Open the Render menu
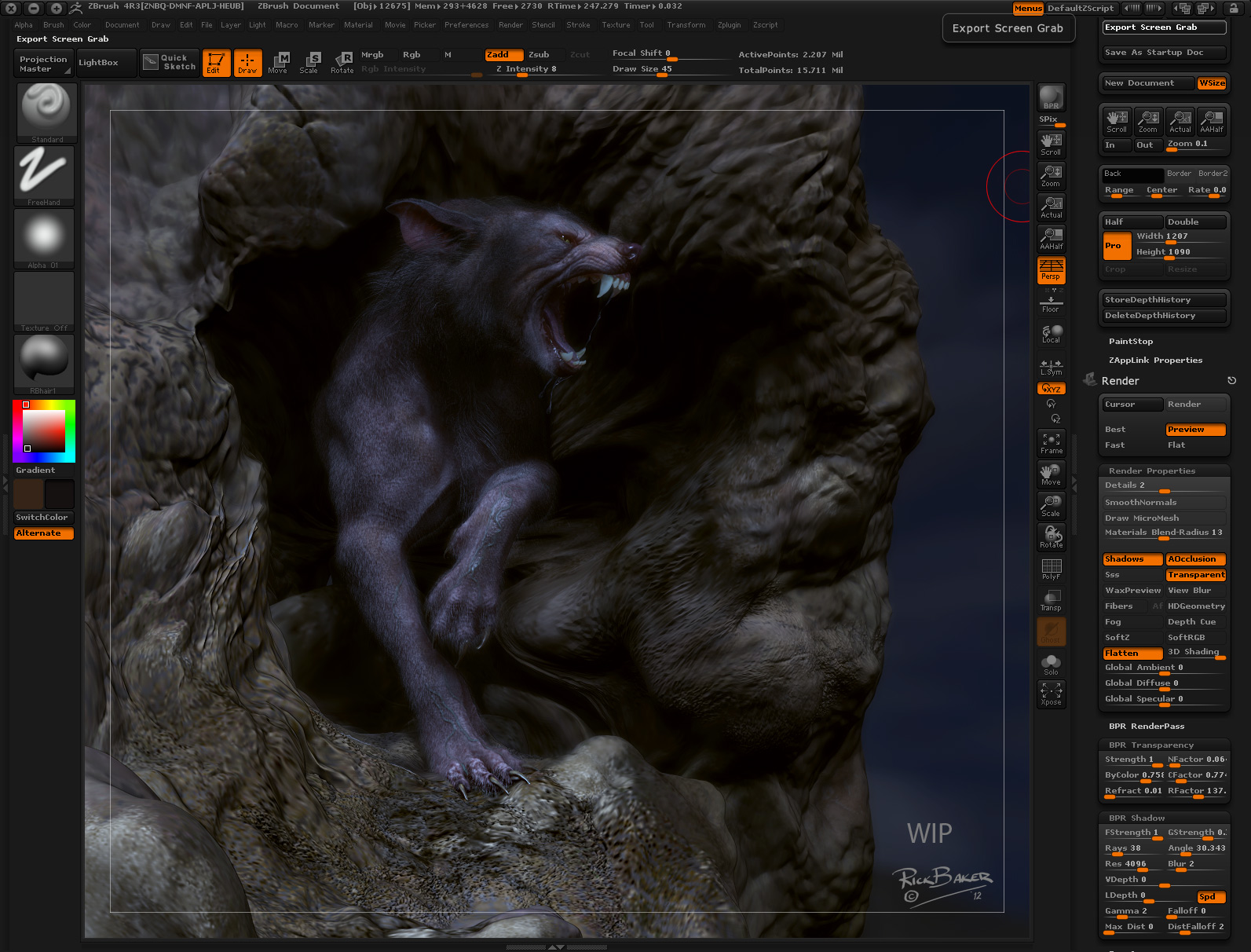Image resolution: width=1251 pixels, height=952 pixels. (x=510, y=25)
